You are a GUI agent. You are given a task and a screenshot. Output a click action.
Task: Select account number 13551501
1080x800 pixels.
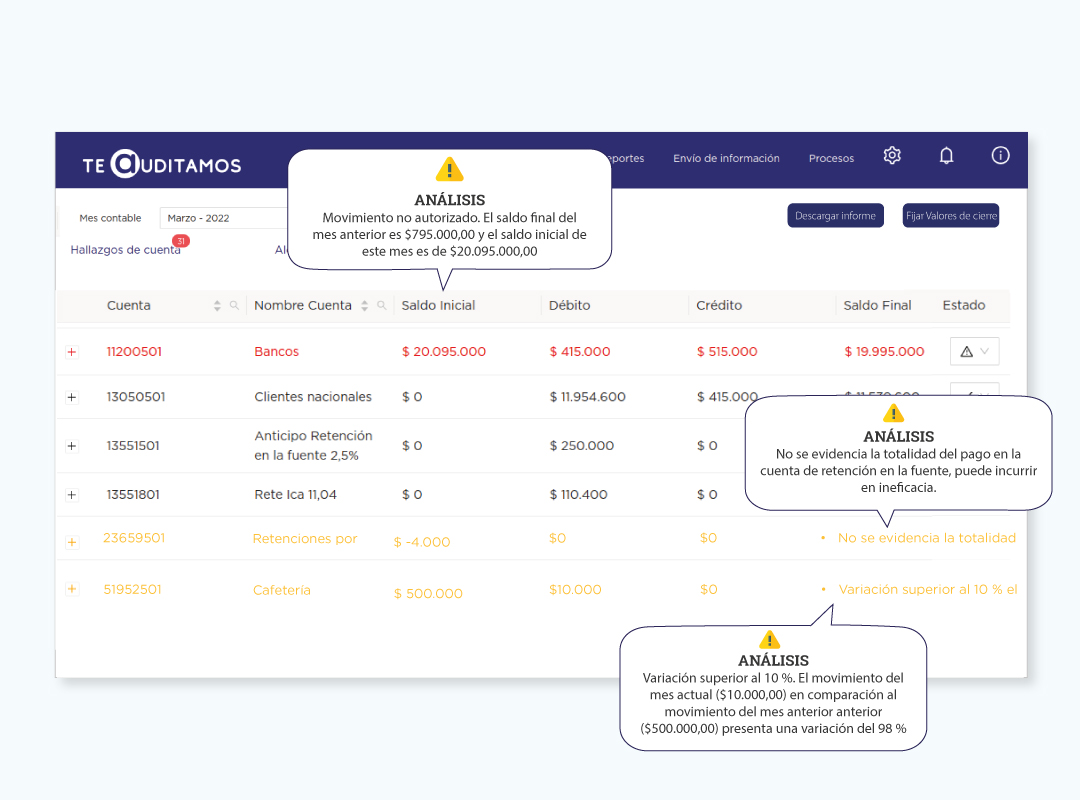(133, 446)
